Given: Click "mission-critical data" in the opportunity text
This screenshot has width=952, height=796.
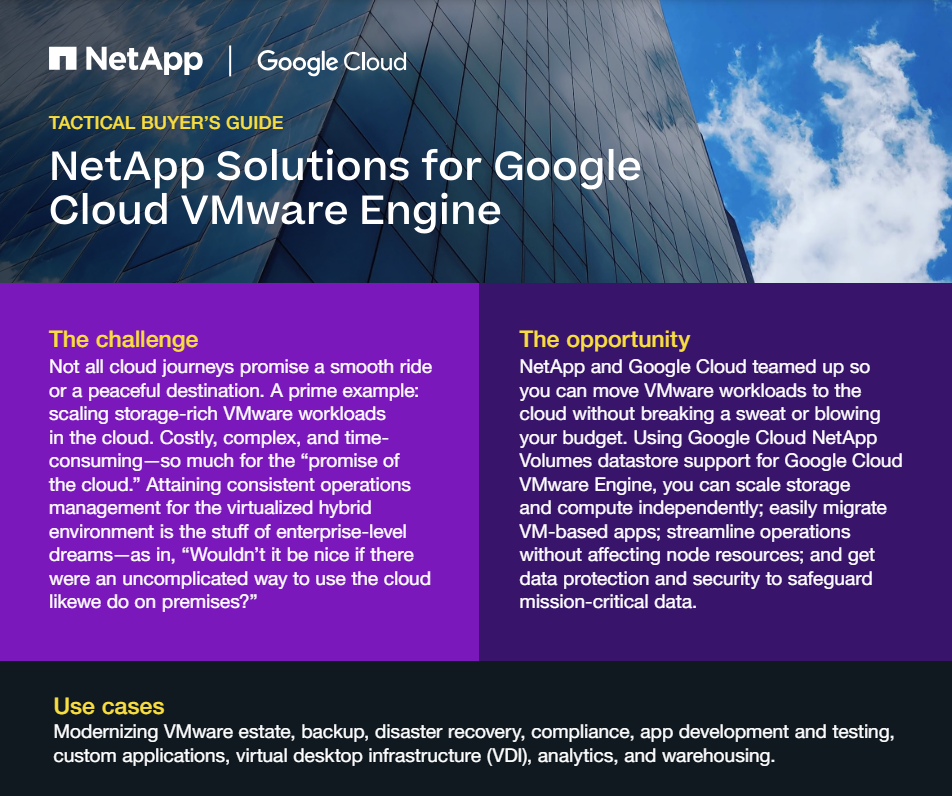Looking at the screenshot, I should pos(606,602).
